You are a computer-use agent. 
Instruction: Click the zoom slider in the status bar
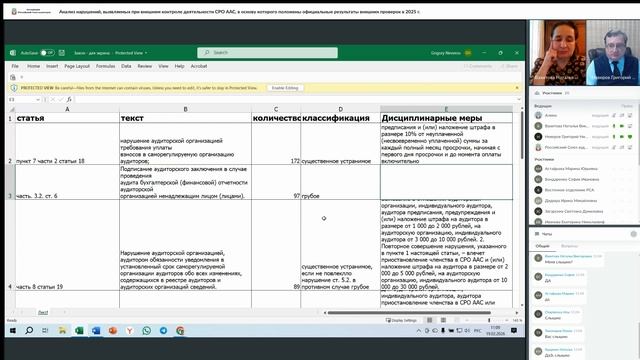pos(489,320)
